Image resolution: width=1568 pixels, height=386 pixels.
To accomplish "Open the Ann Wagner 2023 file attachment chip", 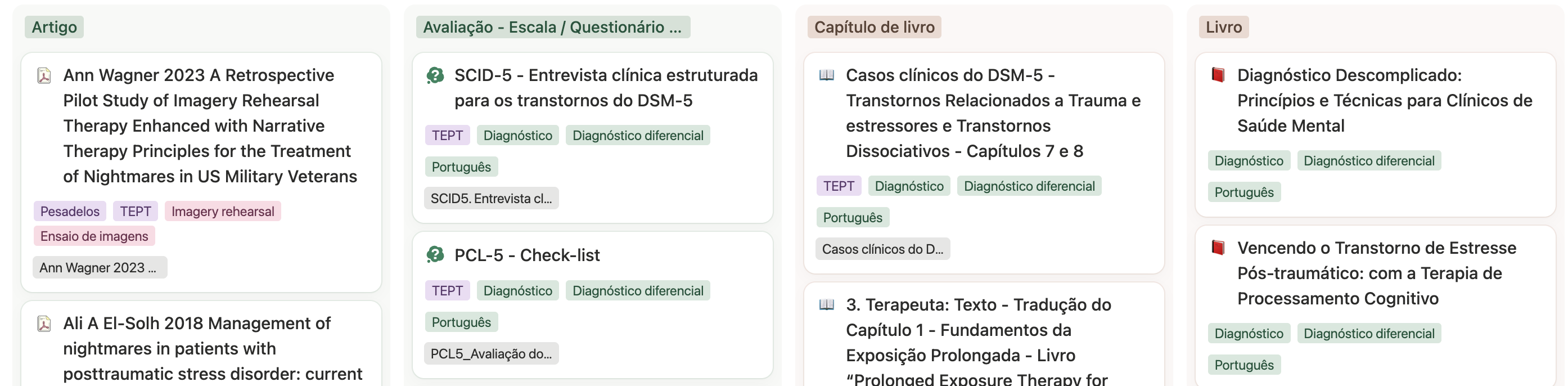I will click(x=100, y=268).
